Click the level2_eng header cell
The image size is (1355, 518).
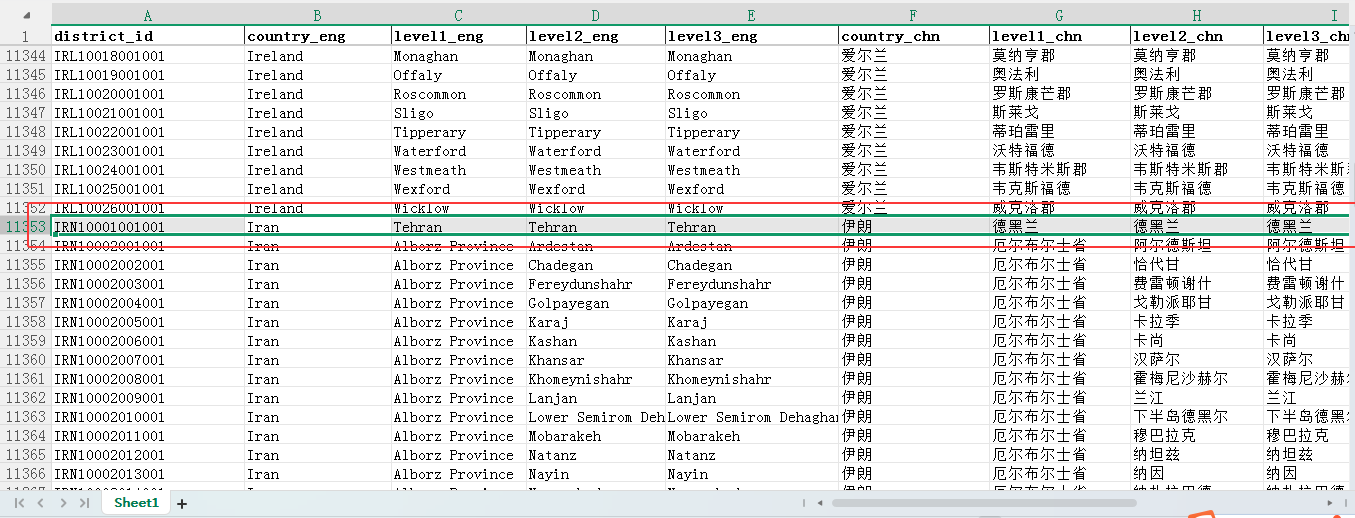click(x=595, y=36)
